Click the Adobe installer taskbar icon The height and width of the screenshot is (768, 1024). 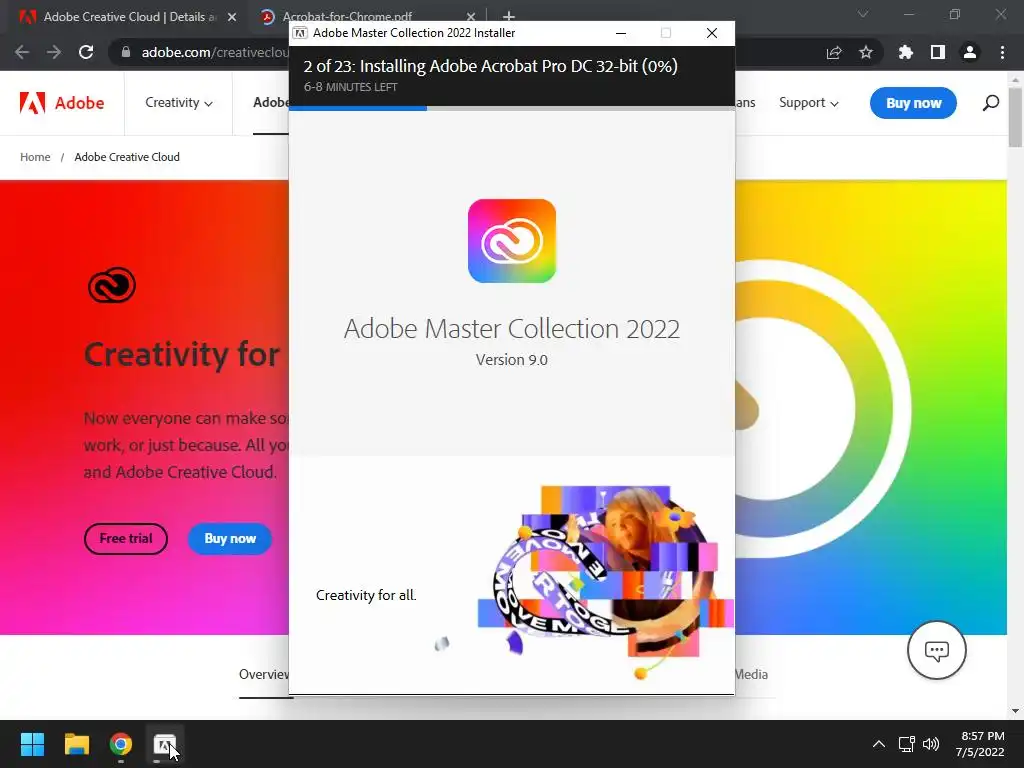pos(165,744)
